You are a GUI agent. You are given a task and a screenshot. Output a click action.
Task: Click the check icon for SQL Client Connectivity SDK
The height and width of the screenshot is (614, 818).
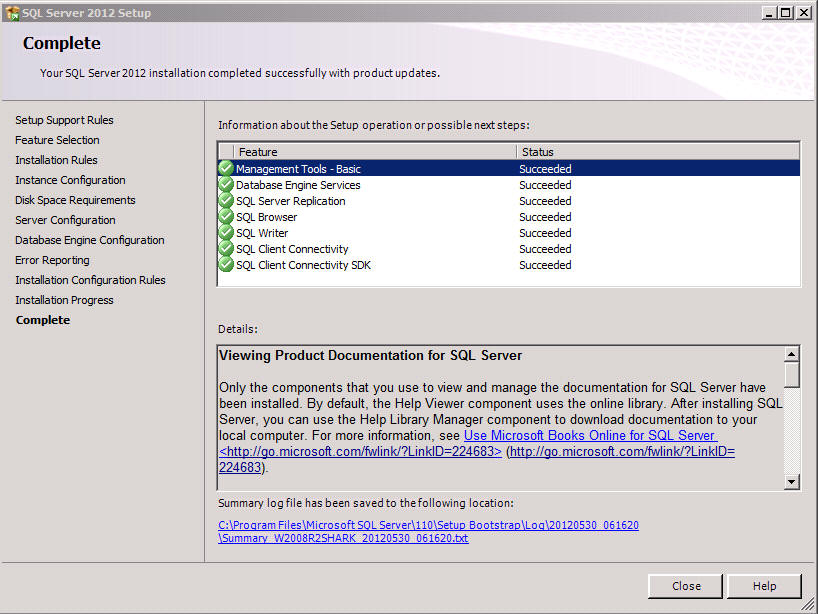pos(226,264)
